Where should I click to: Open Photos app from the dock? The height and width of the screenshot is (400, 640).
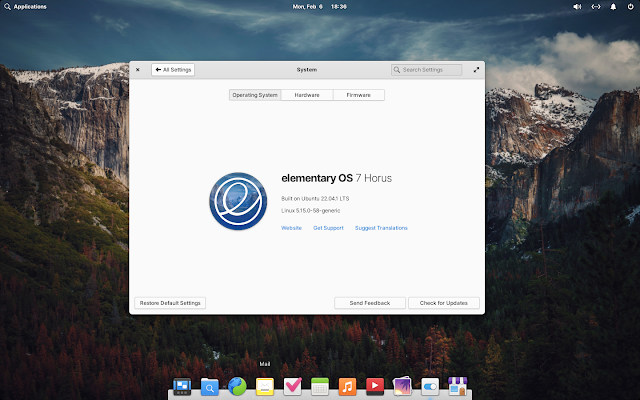click(402, 386)
